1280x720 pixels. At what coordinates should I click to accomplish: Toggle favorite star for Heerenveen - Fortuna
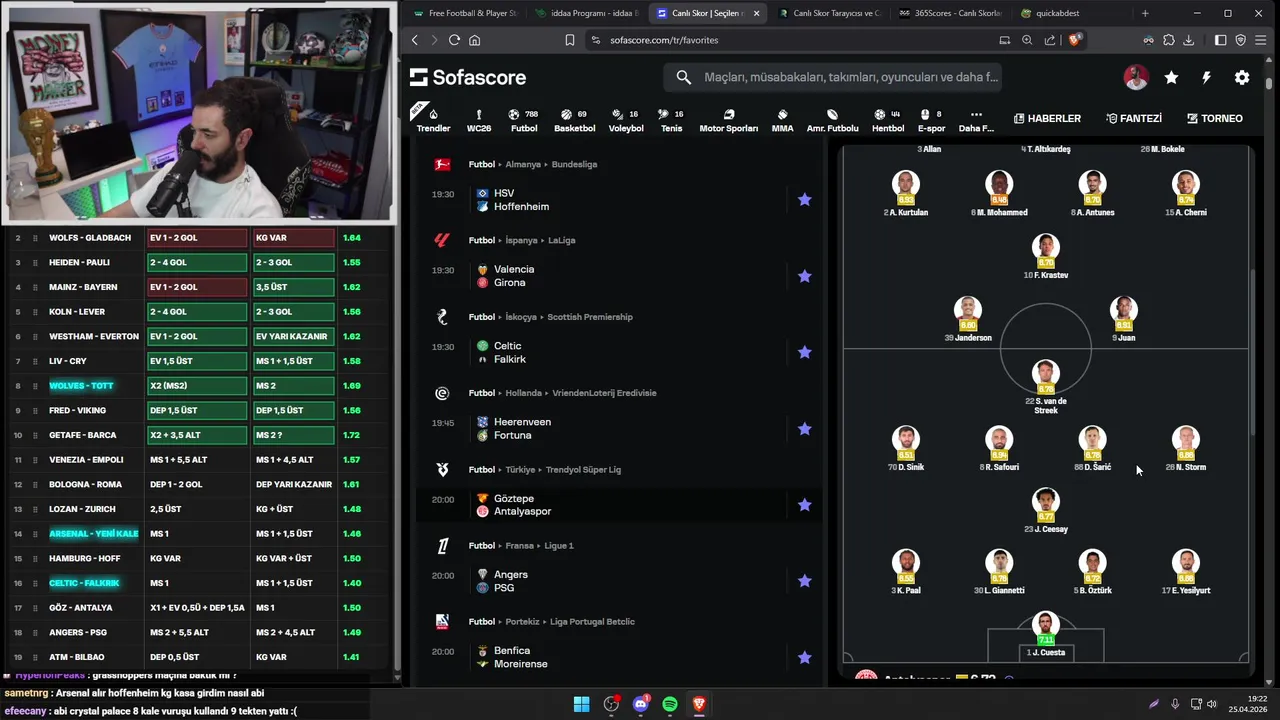coord(804,428)
